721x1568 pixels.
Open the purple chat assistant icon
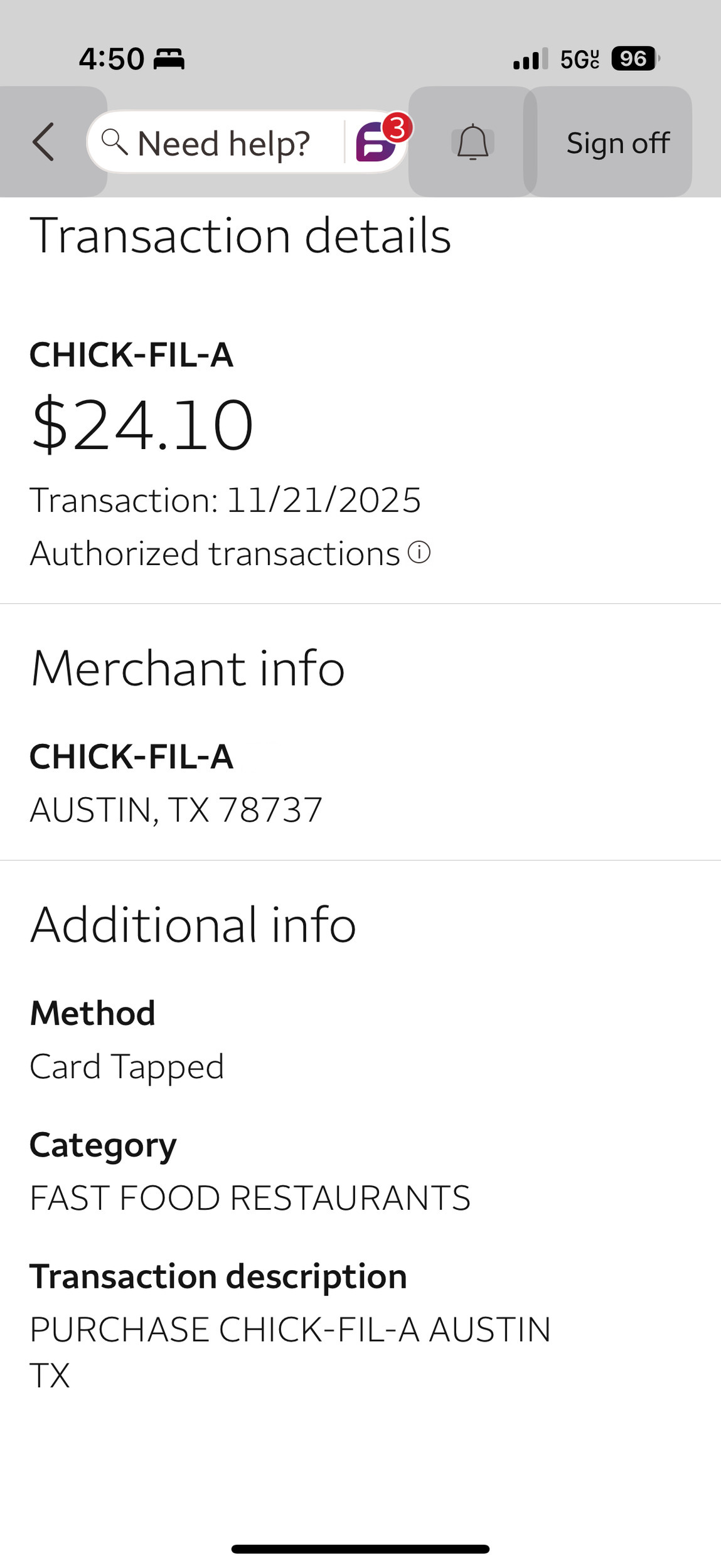click(374, 144)
